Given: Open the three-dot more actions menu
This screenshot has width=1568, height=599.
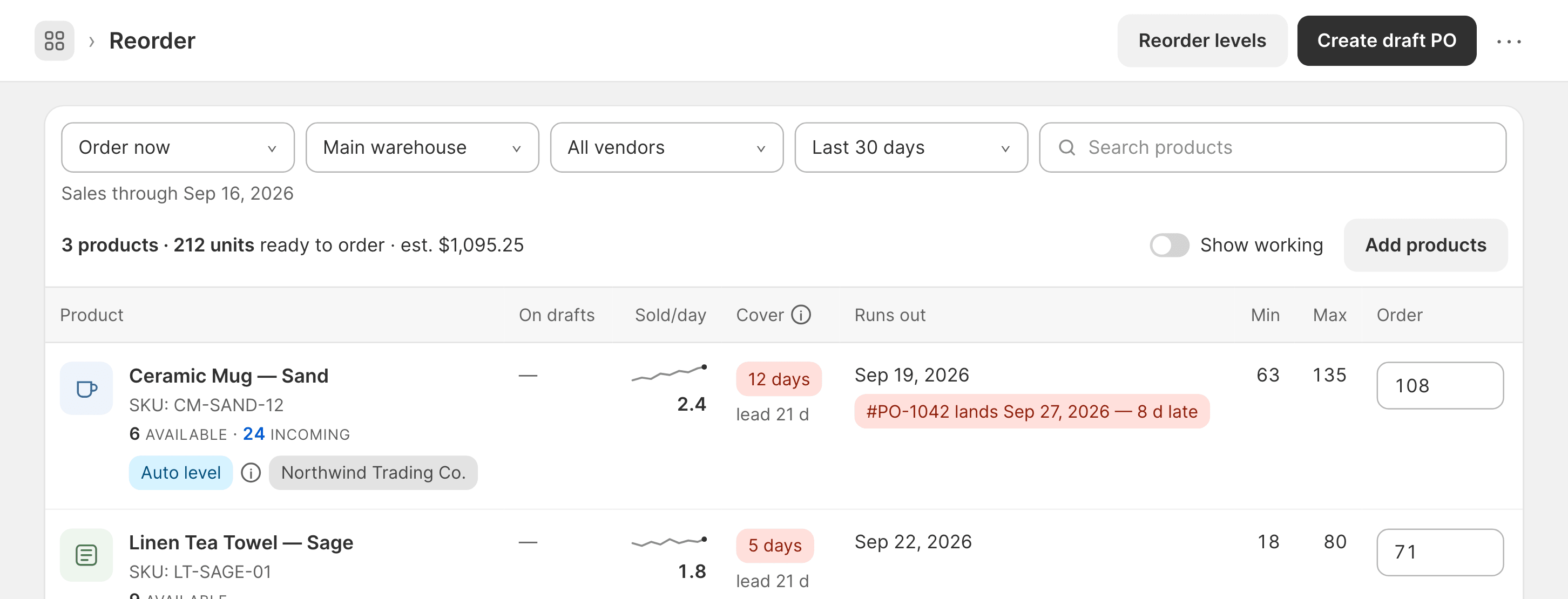Looking at the screenshot, I should coord(1509,42).
